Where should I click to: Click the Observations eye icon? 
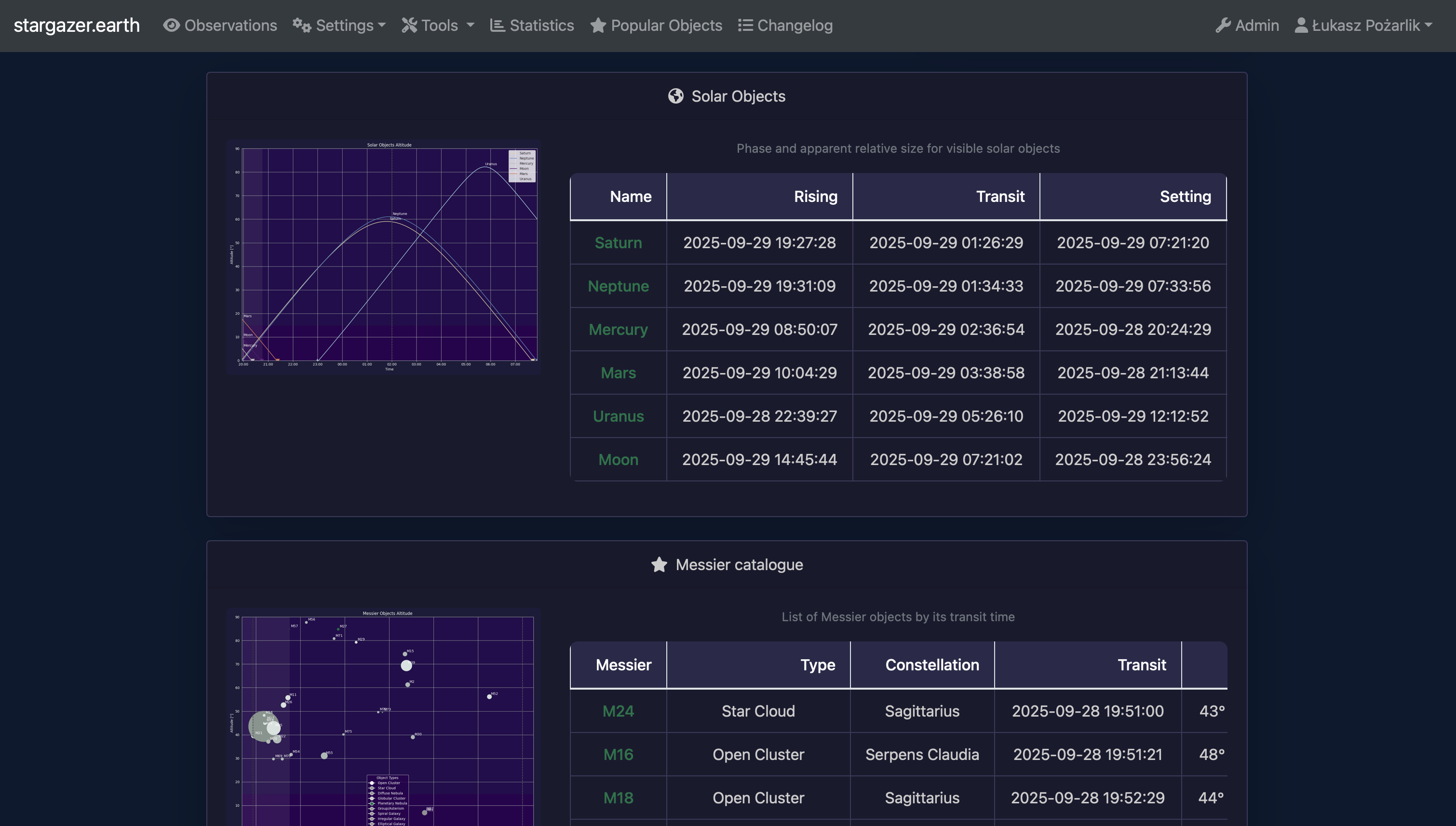(x=171, y=26)
